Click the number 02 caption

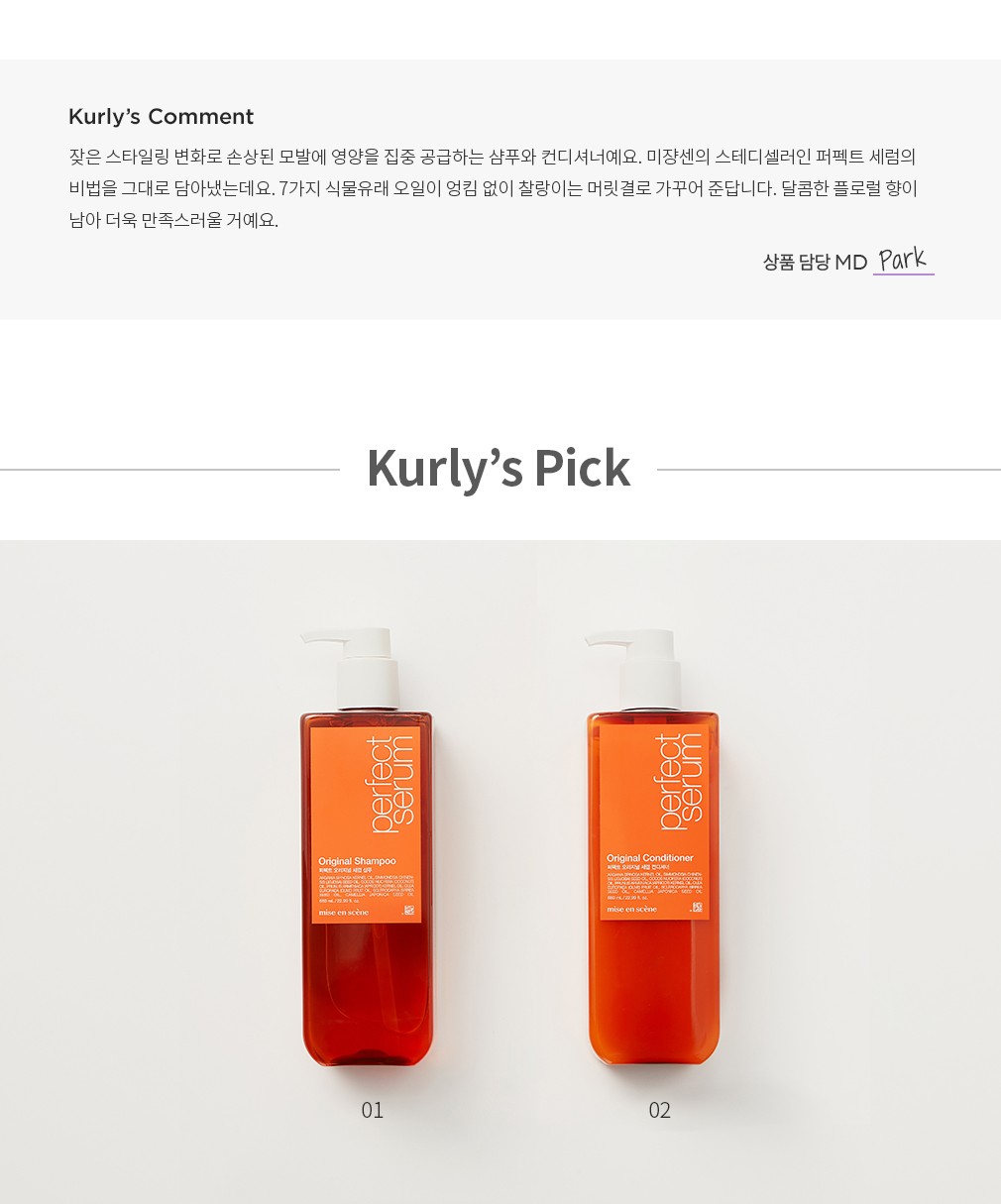(660, 1111)
